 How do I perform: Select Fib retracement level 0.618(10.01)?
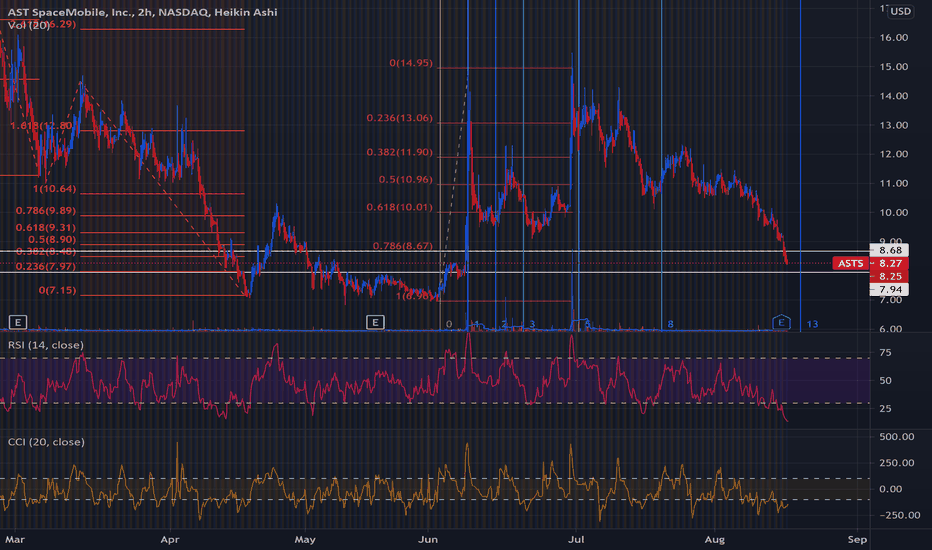coord(399,208)
